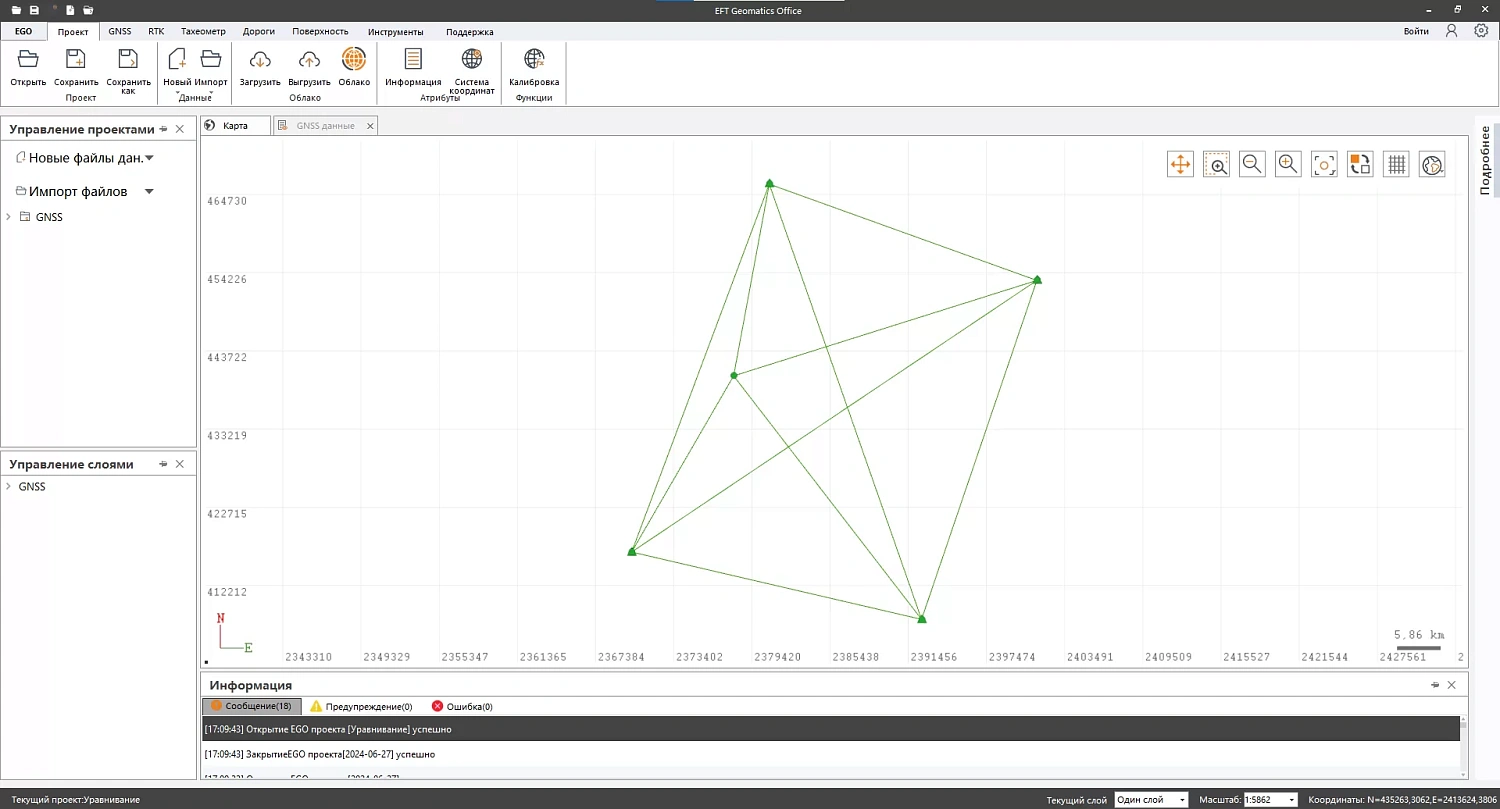Open the GNSS данные document tab
Viewport: 1500px width, 809px height.
tap(325, 126)
